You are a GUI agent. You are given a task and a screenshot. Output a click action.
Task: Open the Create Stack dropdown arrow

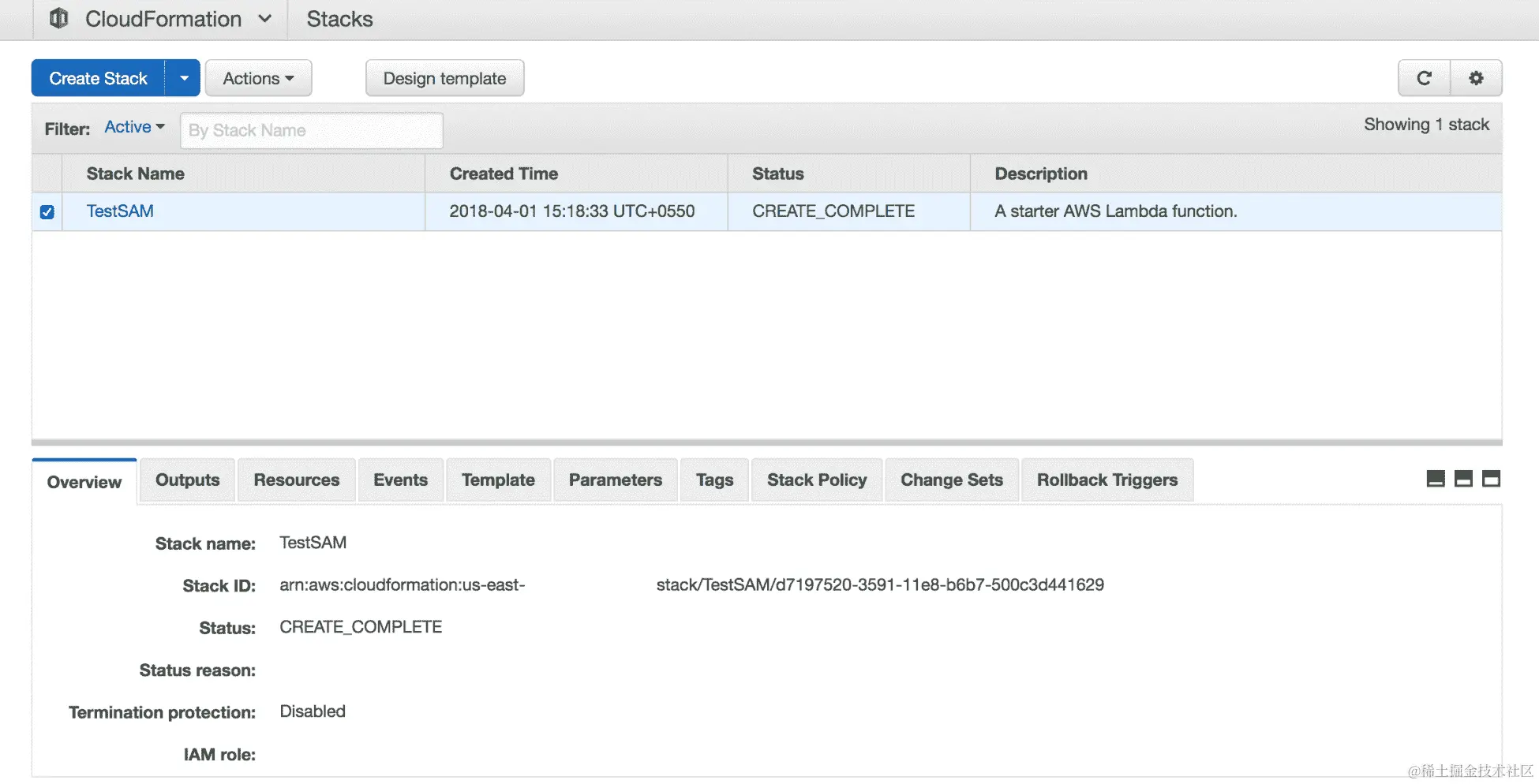click(x=183, y=78)
